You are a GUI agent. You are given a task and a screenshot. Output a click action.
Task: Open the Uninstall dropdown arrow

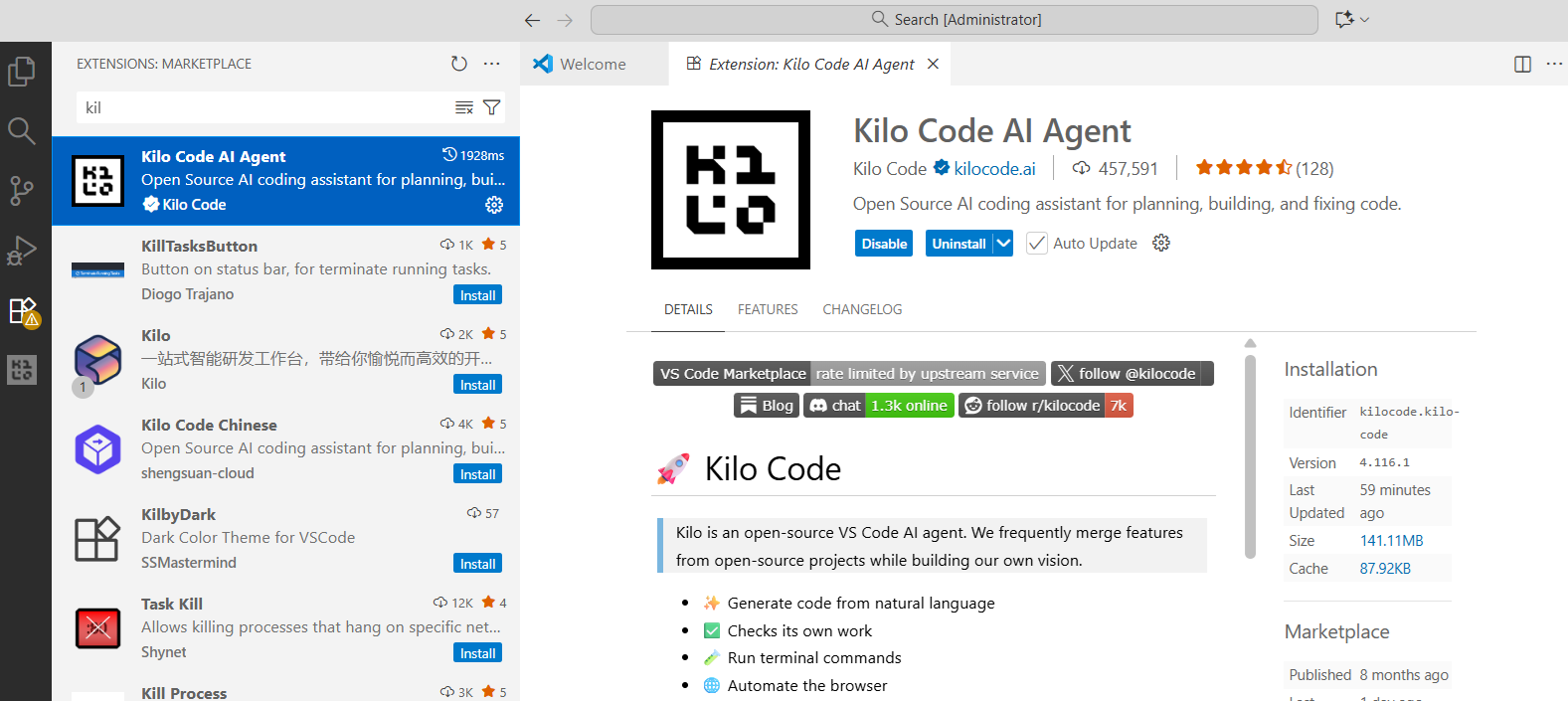(1003, 244)
